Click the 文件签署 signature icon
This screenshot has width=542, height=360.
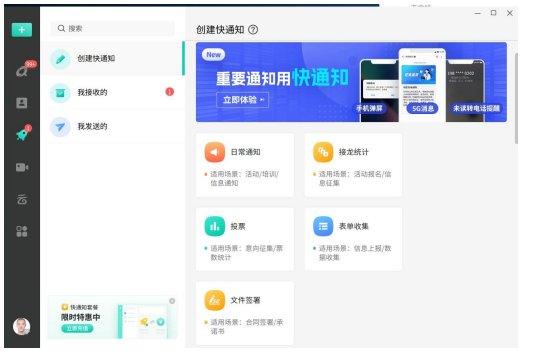(215, 300)
